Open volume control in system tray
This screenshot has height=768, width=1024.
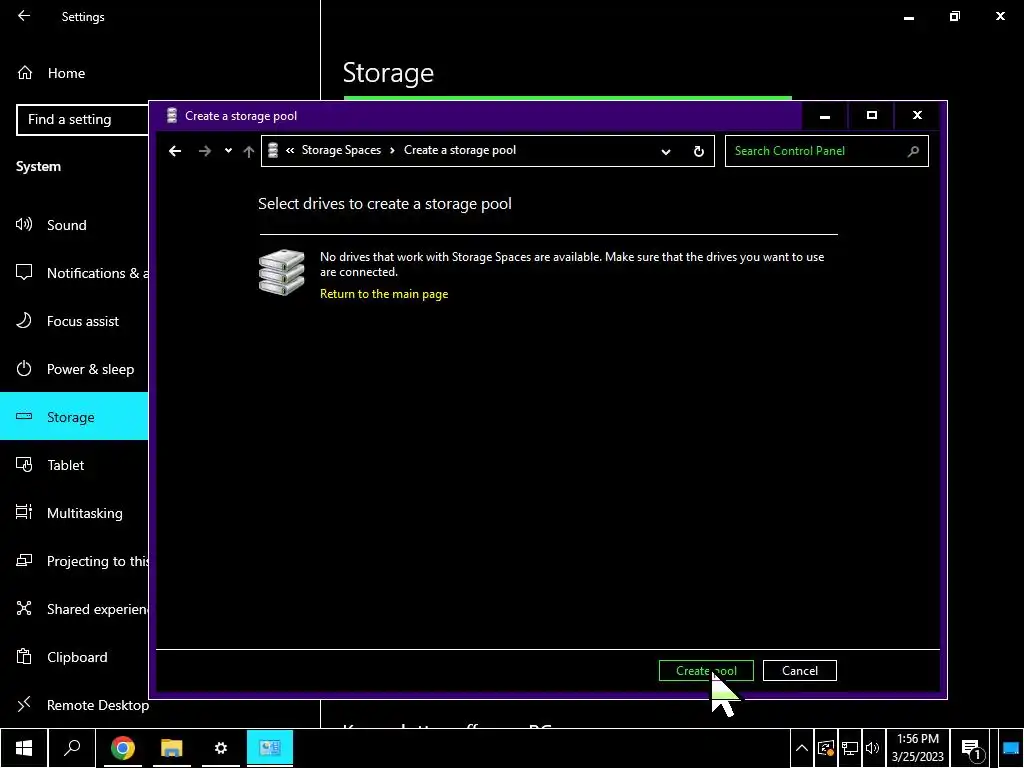coord(872,748)
